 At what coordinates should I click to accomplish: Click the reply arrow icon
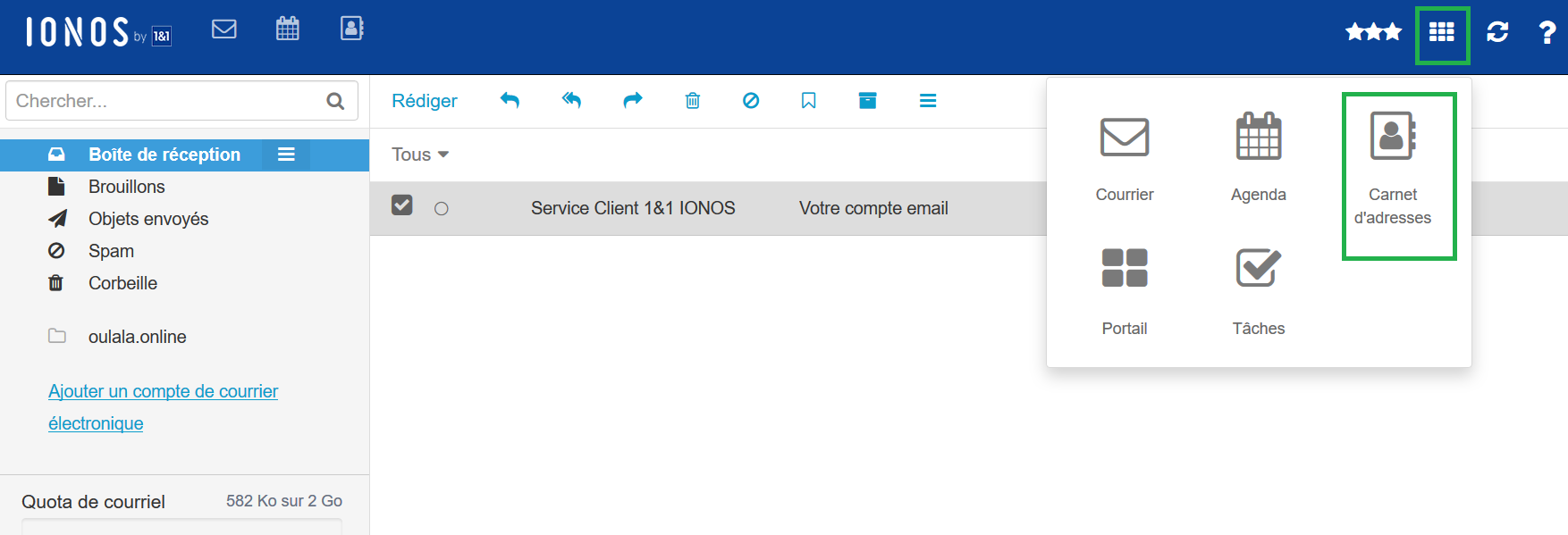point(510,100)
